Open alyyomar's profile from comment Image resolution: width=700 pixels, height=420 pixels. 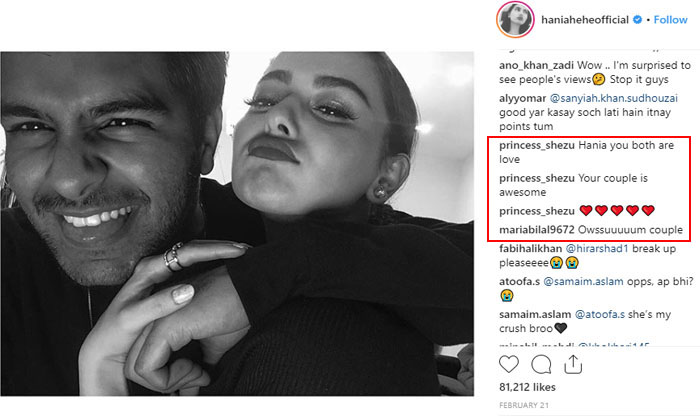(521, 101)
